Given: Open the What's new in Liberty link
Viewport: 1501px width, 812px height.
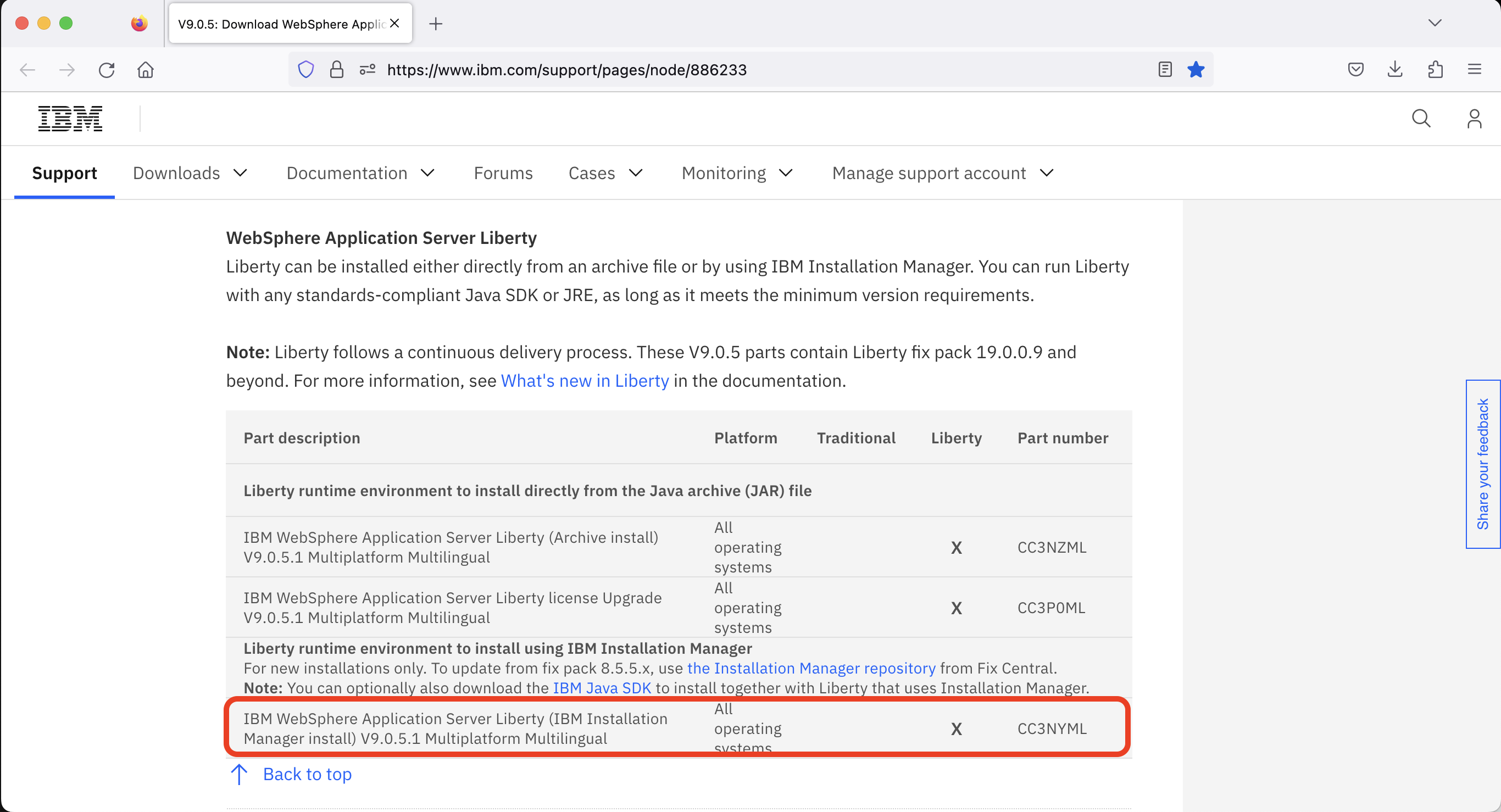Looking at the screenshot, I should tap(585, 380).
